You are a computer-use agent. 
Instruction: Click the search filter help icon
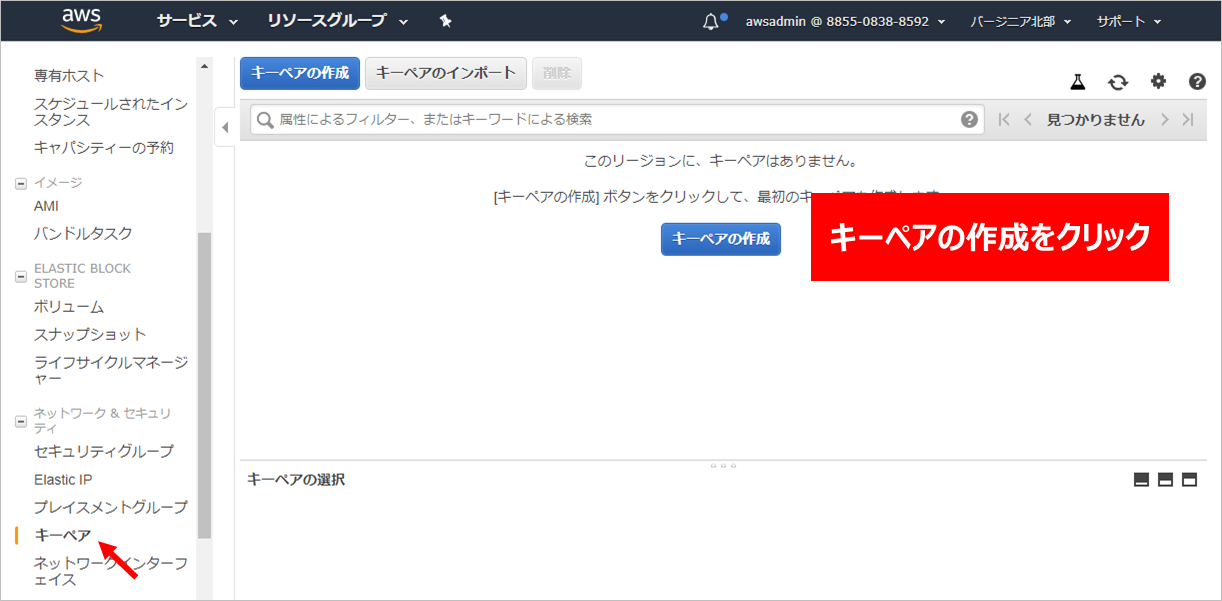pyautogui.click(x=969, y=120)
